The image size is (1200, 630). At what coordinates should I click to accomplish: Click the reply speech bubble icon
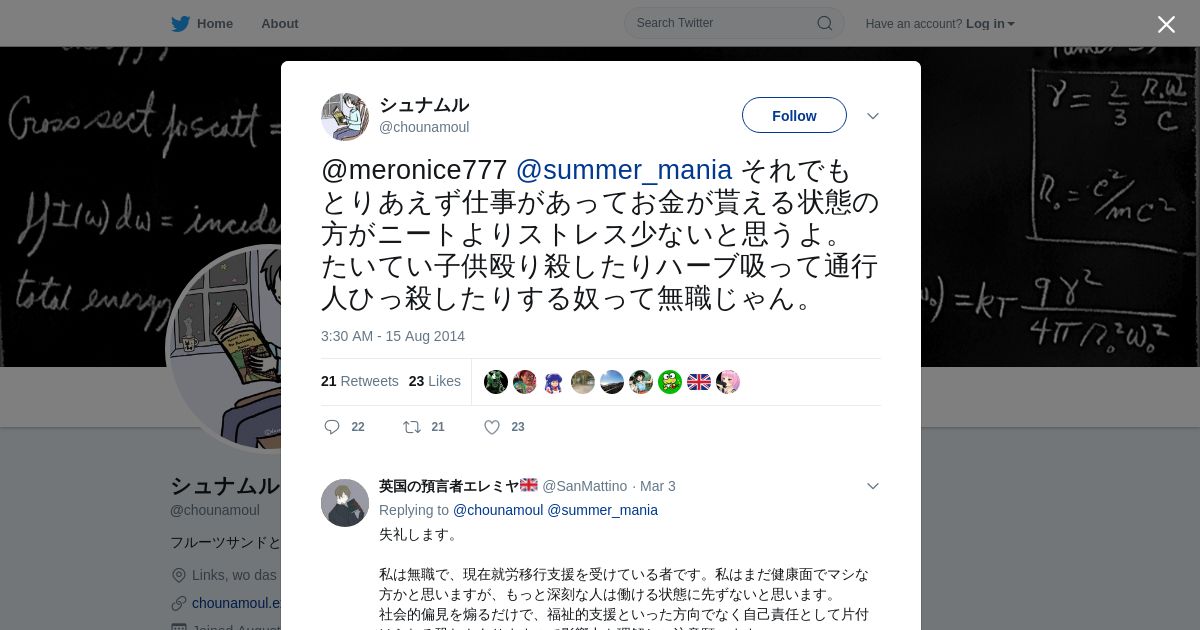(332, 427)
